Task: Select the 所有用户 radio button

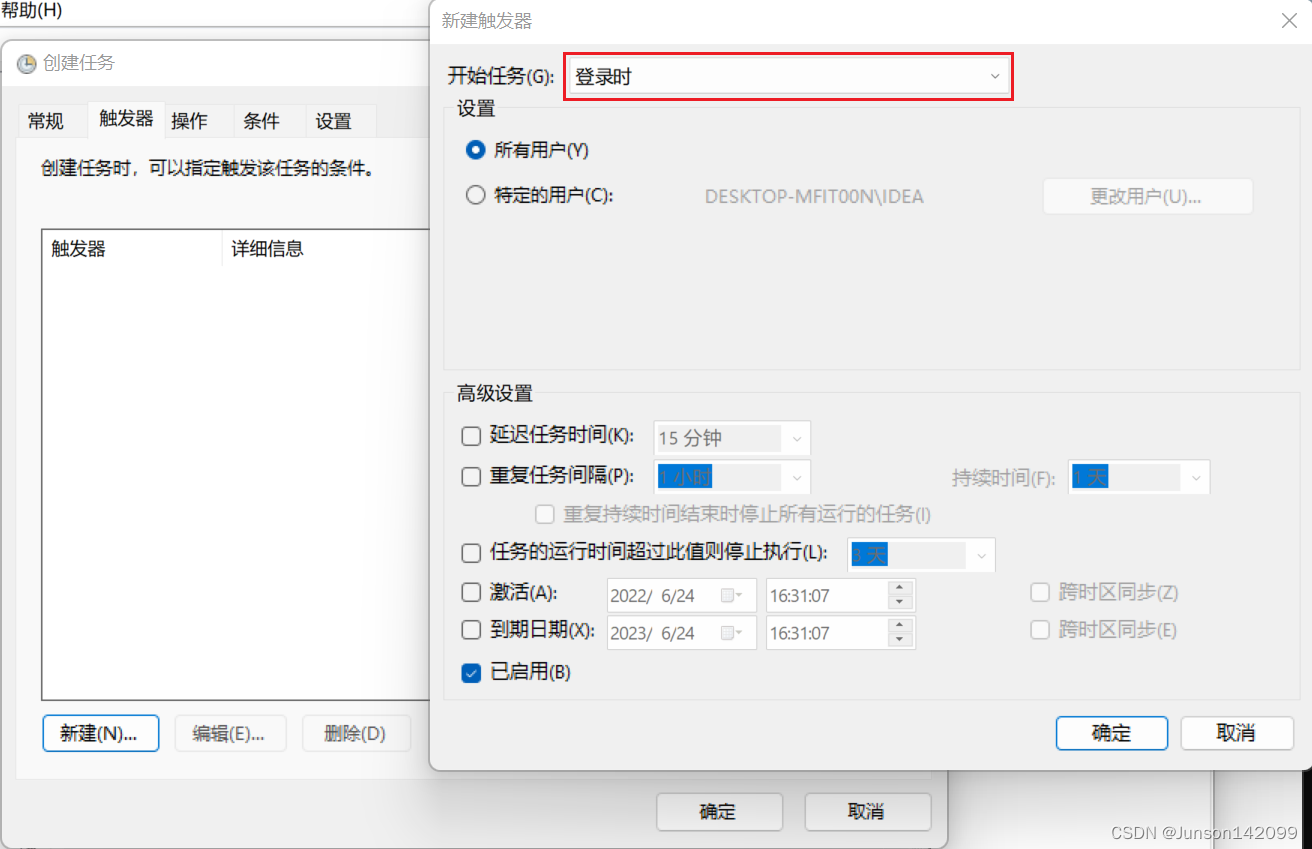Action: (x=475, y=150)
